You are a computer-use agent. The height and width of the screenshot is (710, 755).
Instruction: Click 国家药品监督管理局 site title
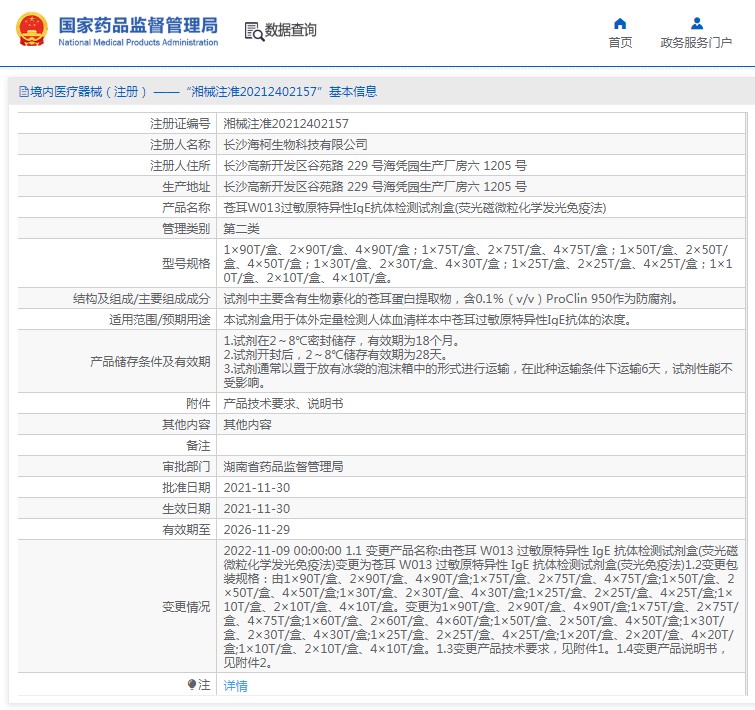click(x=138, y=25)
